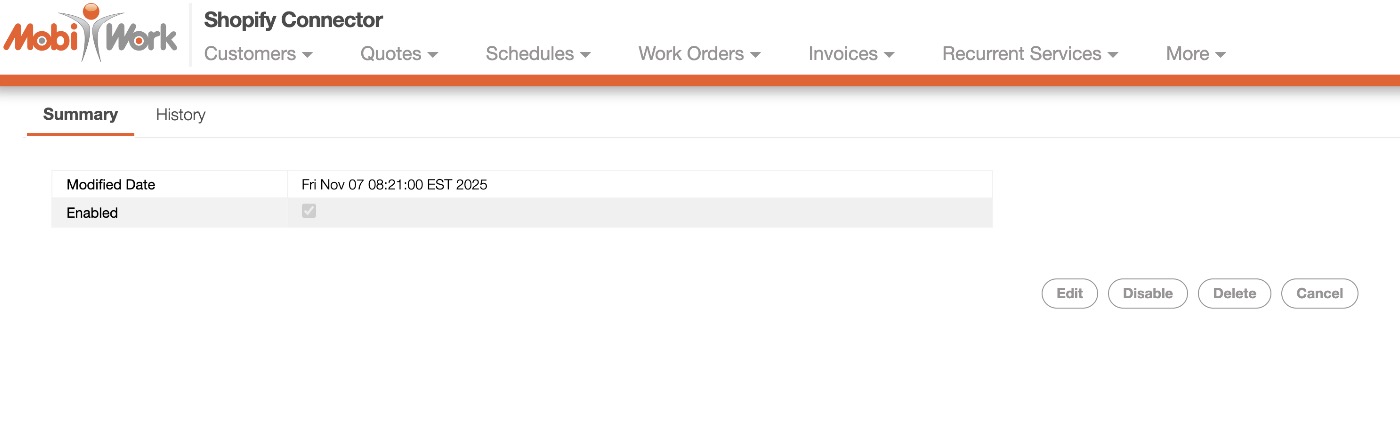Click the Modified Date row label
The width and height of the screenshot is (1400, 444).
(111, 184)
